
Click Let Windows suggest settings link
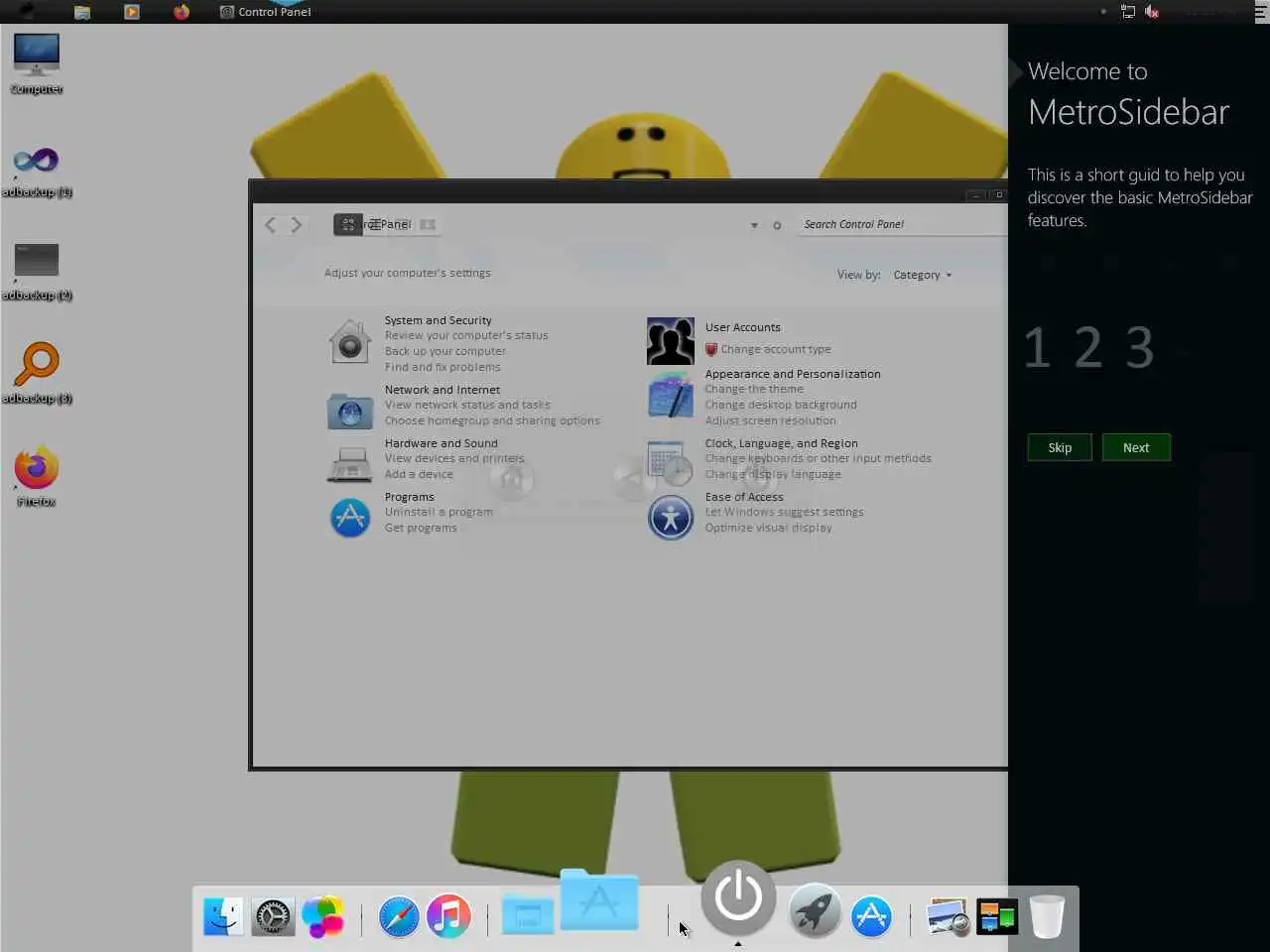(784, 512)
